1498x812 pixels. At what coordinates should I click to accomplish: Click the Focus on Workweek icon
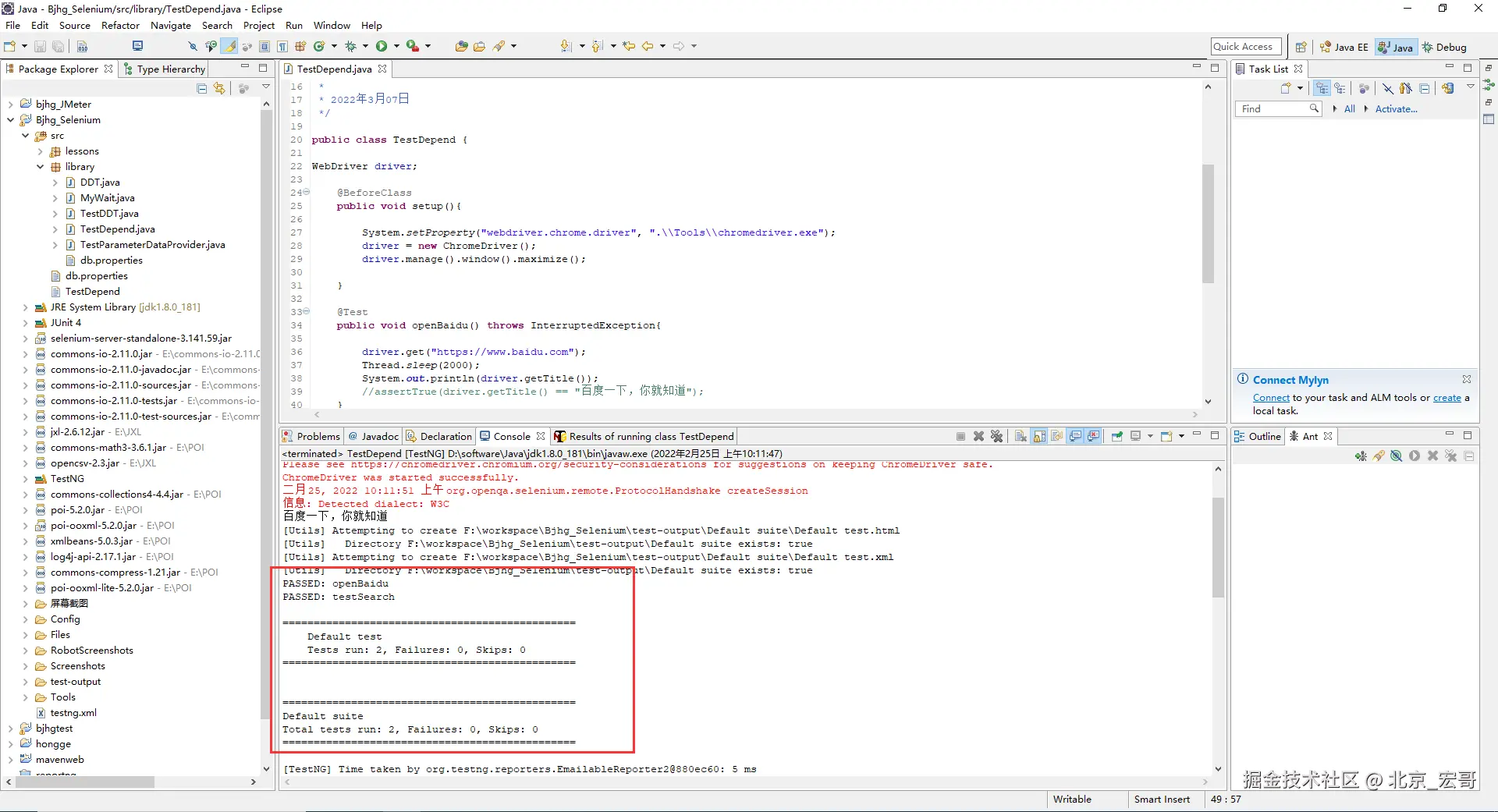point(1364,88)
